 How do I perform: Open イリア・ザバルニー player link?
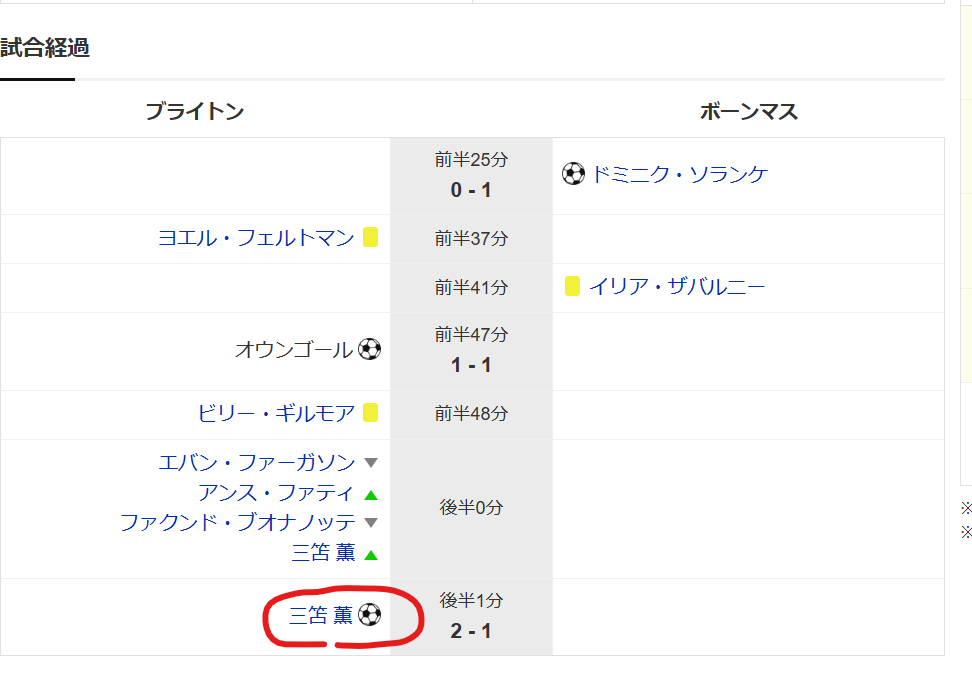[x=677, y=286]
